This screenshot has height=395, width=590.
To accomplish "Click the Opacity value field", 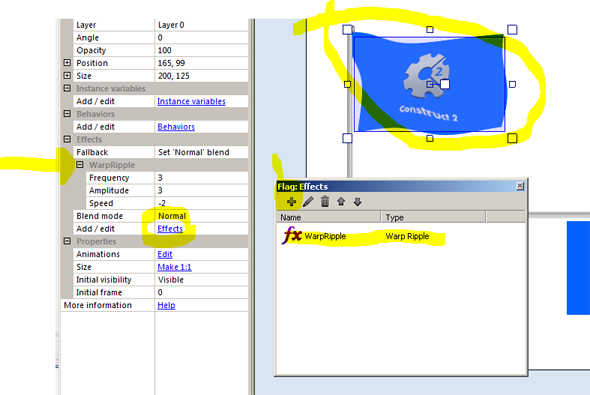I will coord(201,50).
